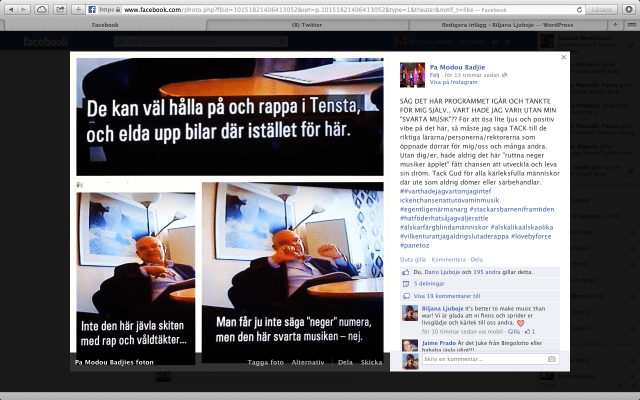This screenshot has height=400, width=640.
Task: Open the Alternativ options menu
Action: pos(293,362)
